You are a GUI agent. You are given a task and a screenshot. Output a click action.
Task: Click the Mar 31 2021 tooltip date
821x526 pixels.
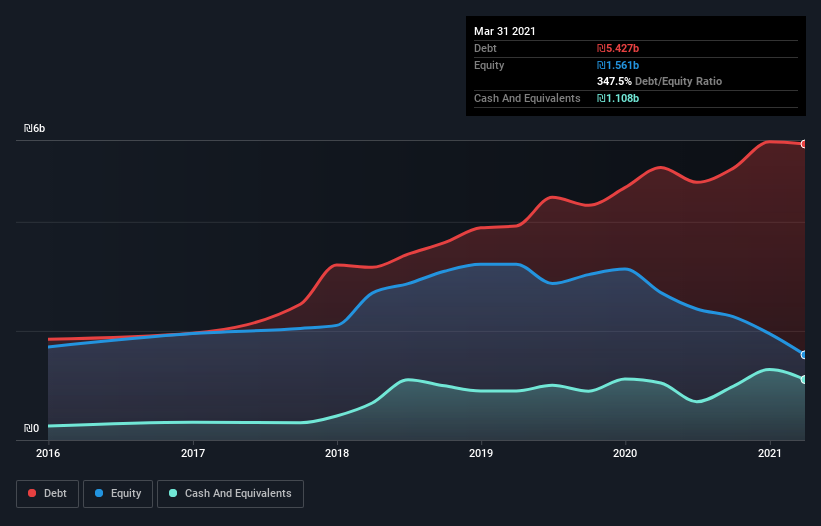coord(505,31)
